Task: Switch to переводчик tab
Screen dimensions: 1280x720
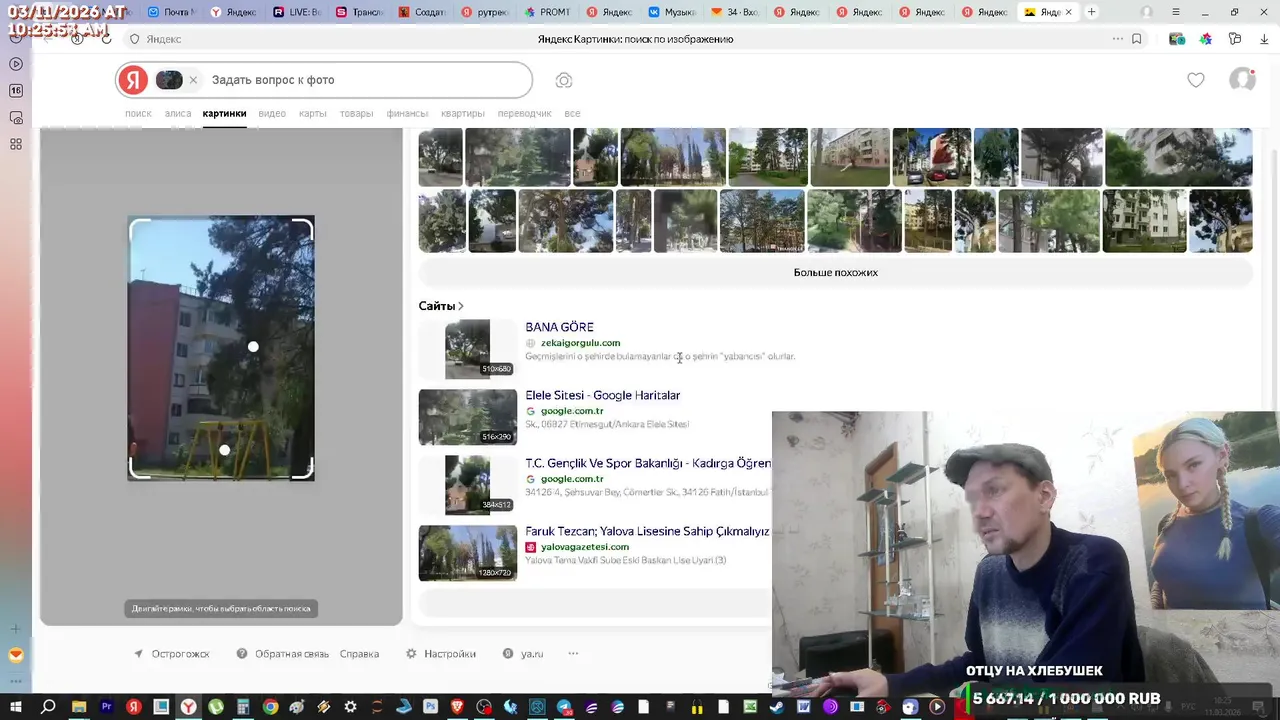Action: tap(524, 113)
